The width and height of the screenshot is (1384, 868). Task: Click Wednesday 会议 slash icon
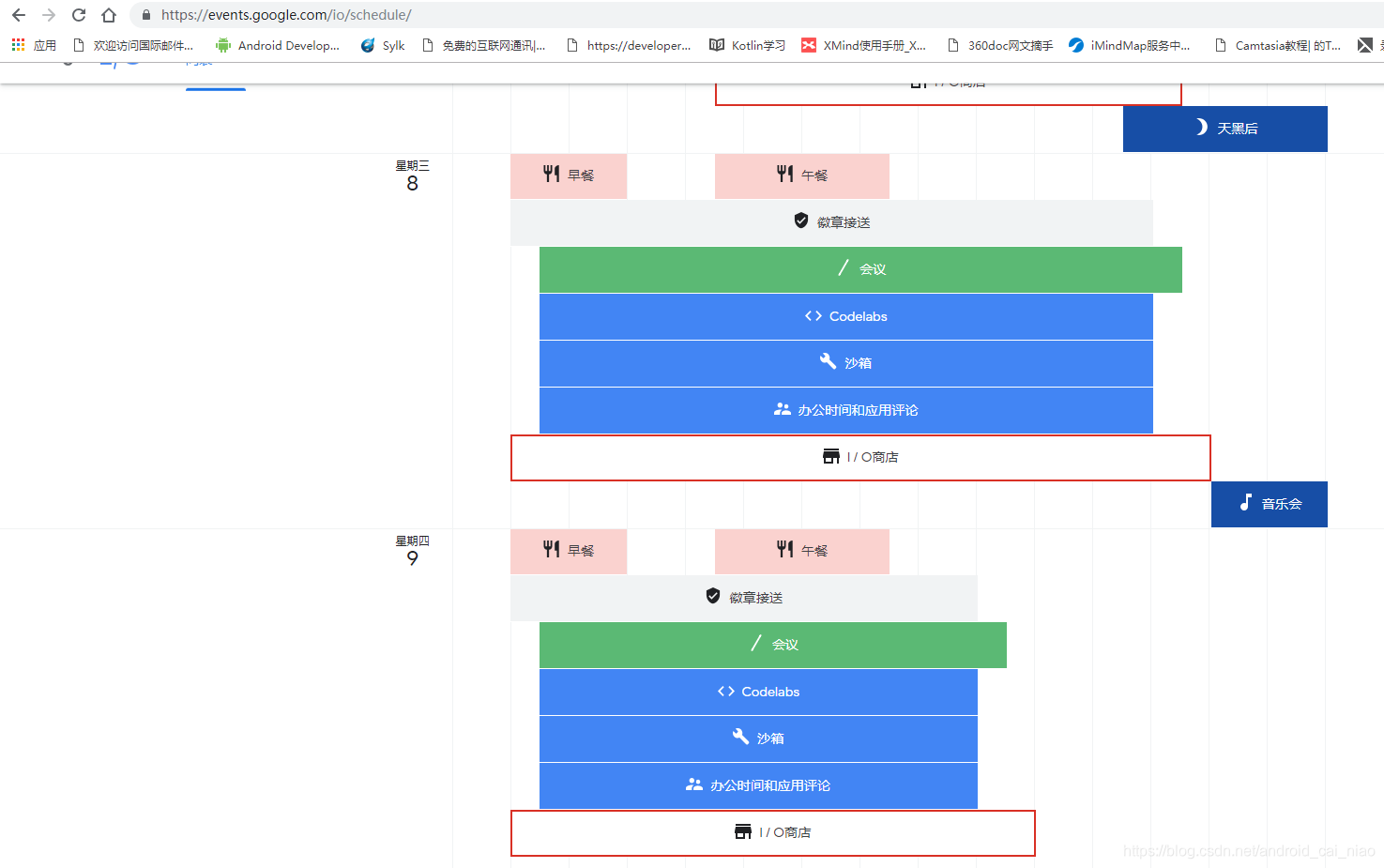[x=844, y=268]
